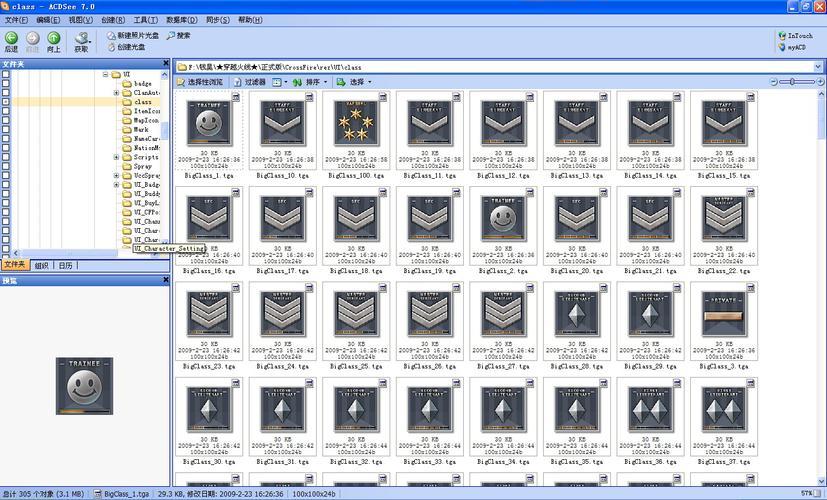Click the Filters (过滤器) button
Viewport: 827px width, 500px height.
(250, 82)
